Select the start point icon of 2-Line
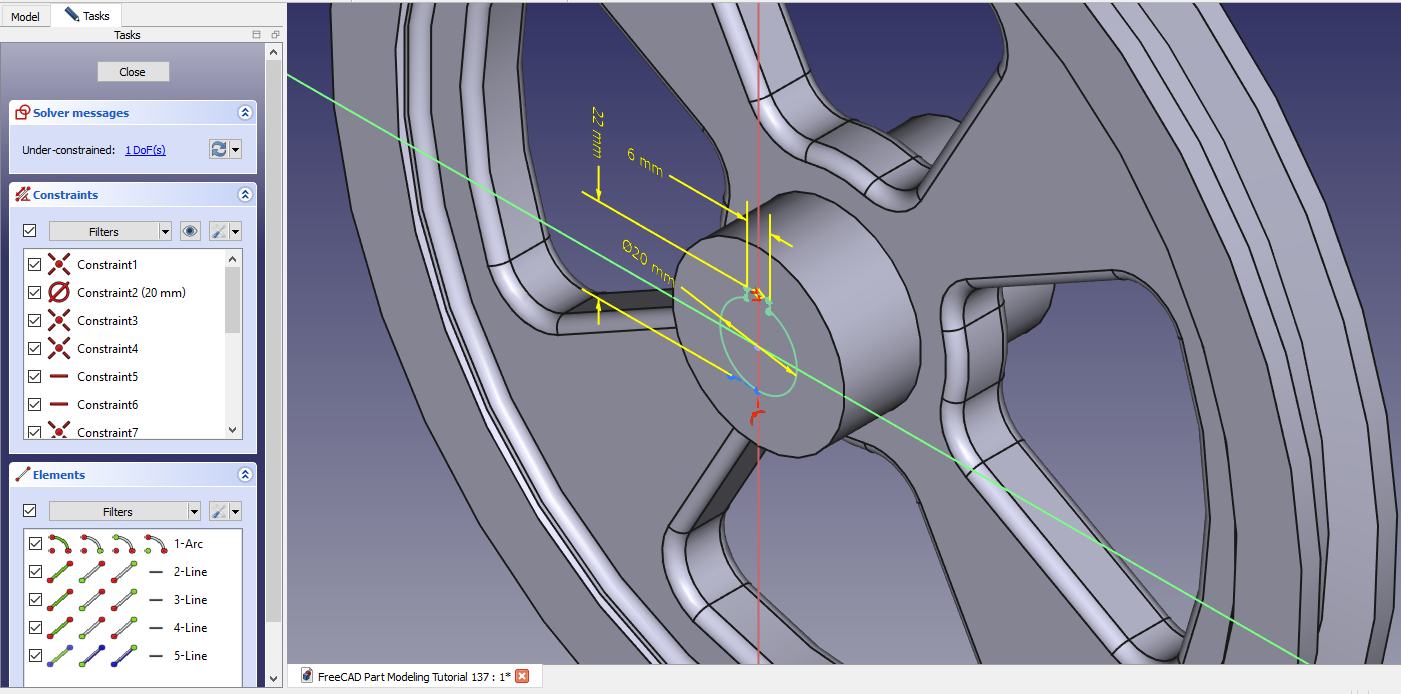Image resolution: width=1401 pixels, height=694 pixels. (x=92, y=572)
